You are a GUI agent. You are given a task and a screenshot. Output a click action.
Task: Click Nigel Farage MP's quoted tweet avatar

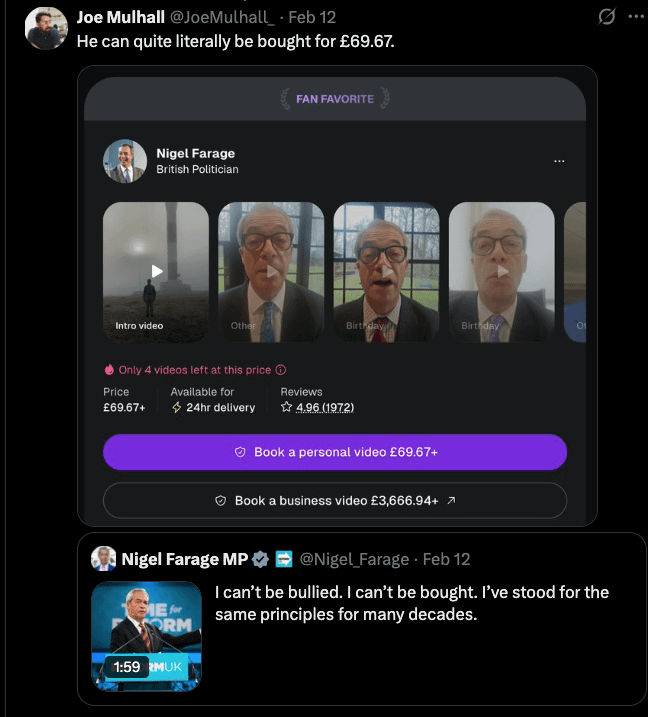tap(104, 559)
